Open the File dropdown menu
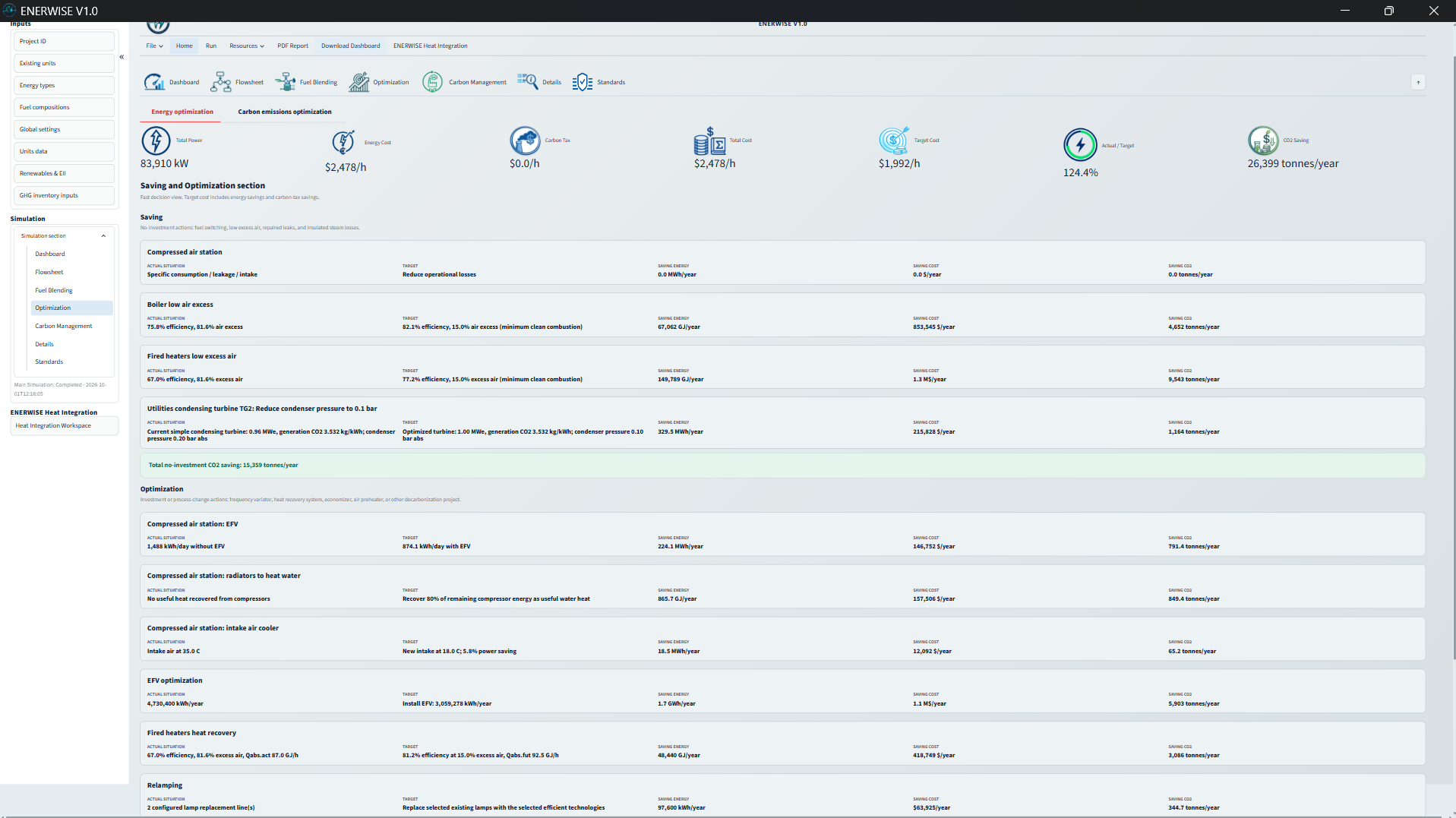This screenshot has height=818, width=1456. (154, 46)
